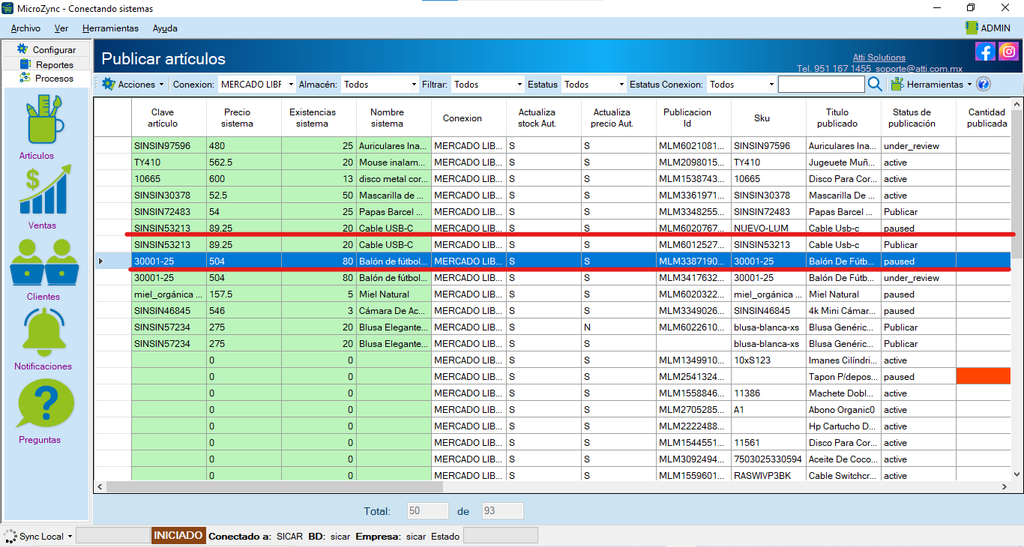The image size is (1024, 547).
Task: Click the Sku column header
Action: 769,117
